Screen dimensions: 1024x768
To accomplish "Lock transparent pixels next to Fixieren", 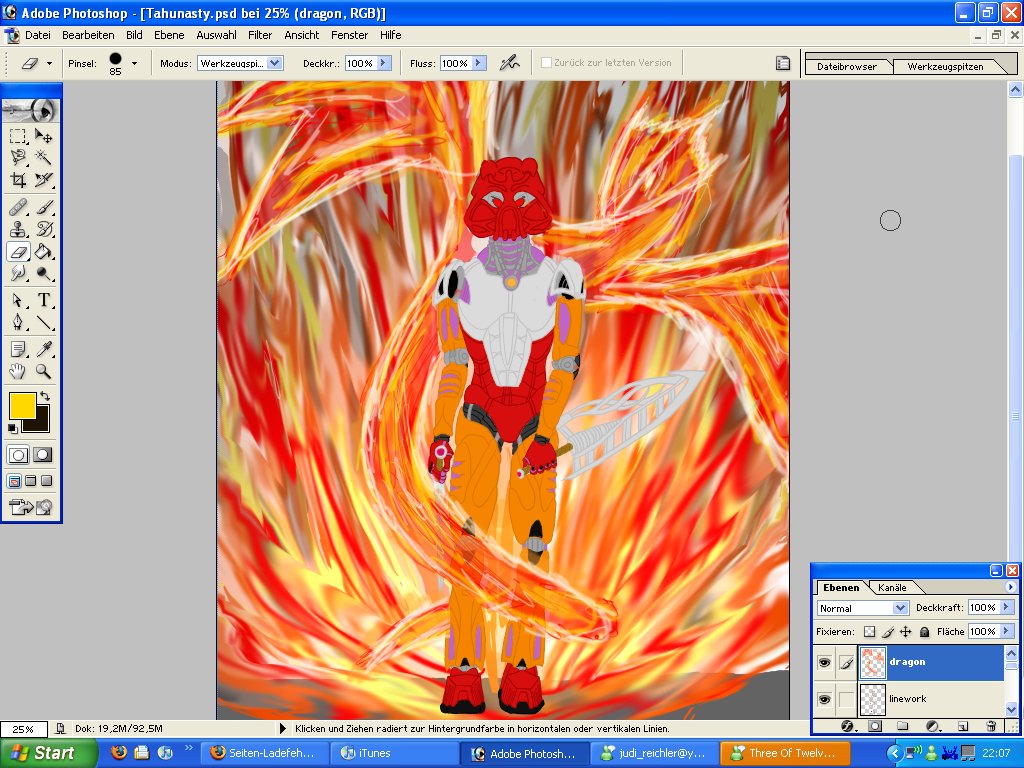I will (x=869, y=632).
